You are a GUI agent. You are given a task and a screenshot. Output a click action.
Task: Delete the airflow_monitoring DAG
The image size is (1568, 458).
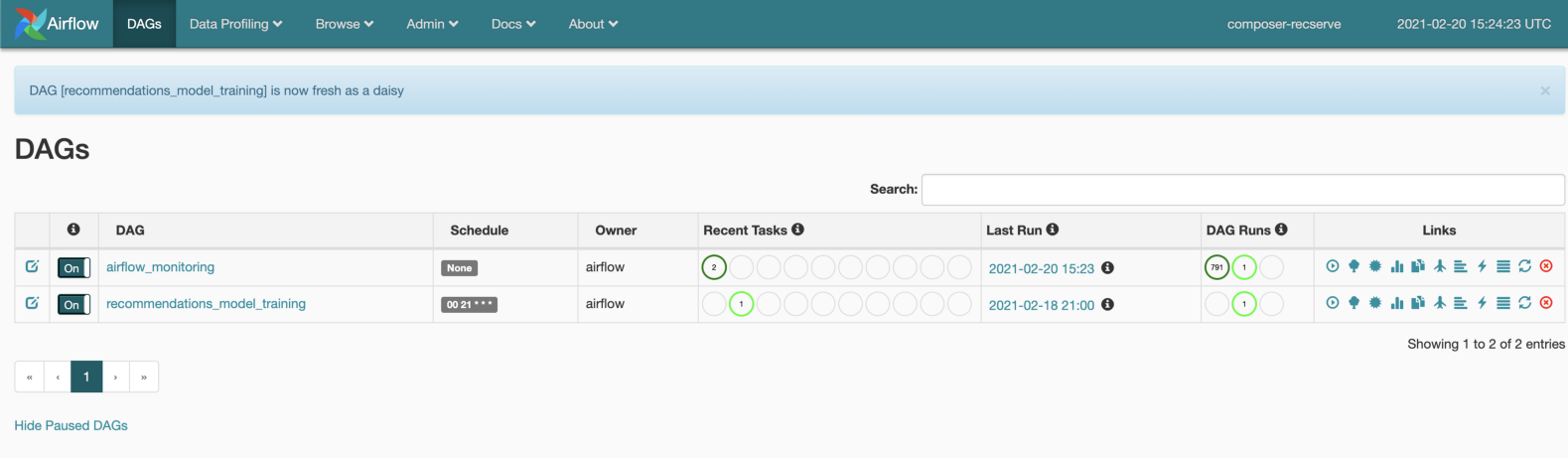click(1546, 266)
